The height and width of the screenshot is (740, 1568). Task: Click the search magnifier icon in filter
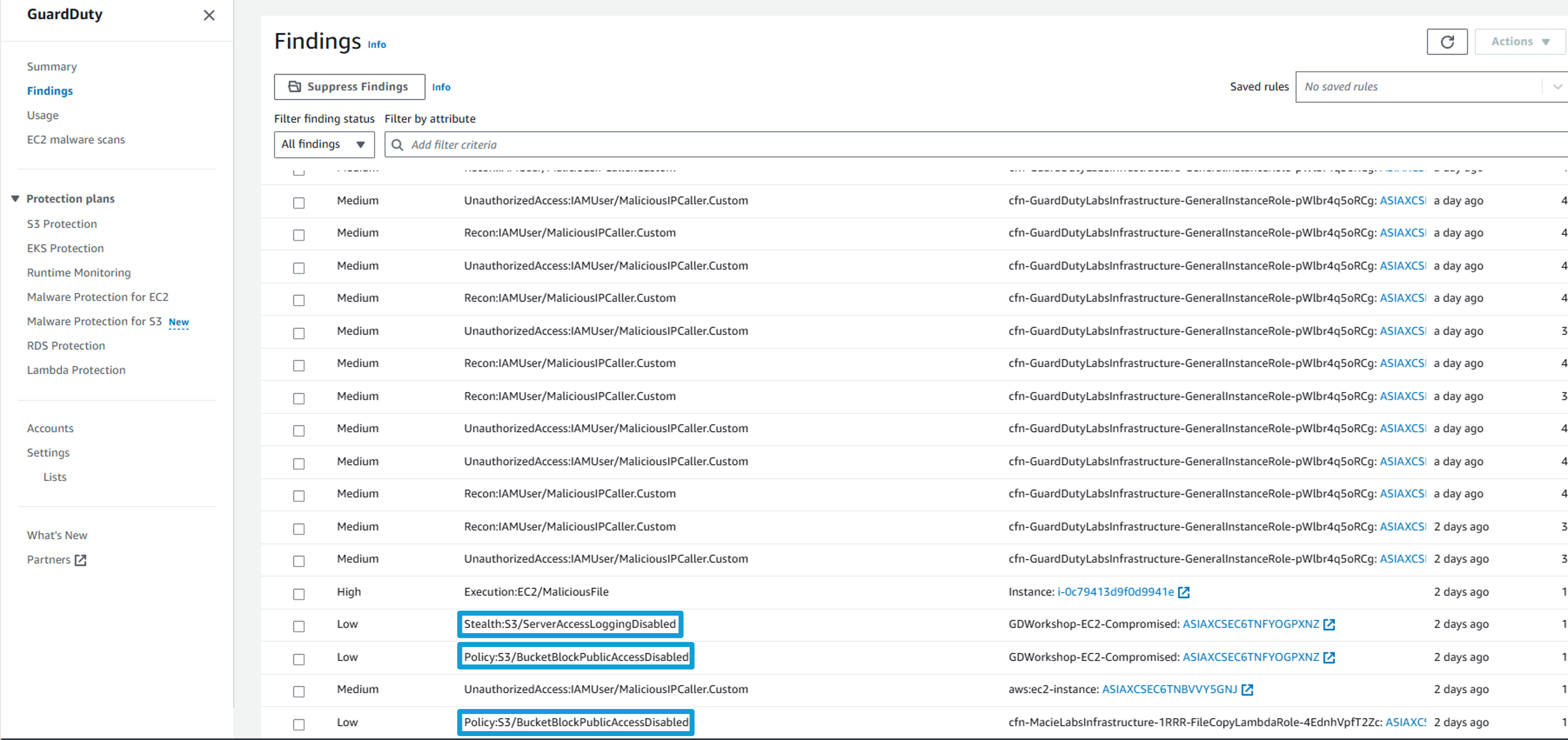[397, 145]
